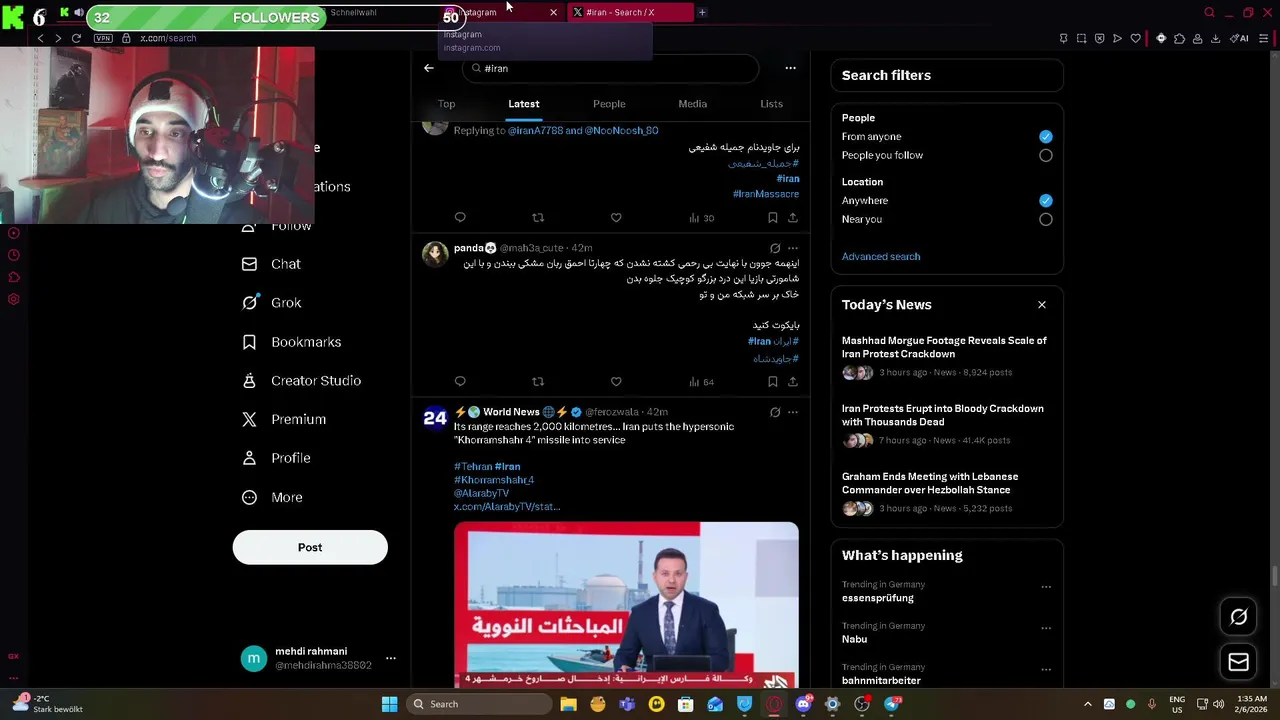Viewport: 1280px width, 720px height.
Task: Open the Opera AI button
Action: pyautogui.click(x=1239, y=38)
